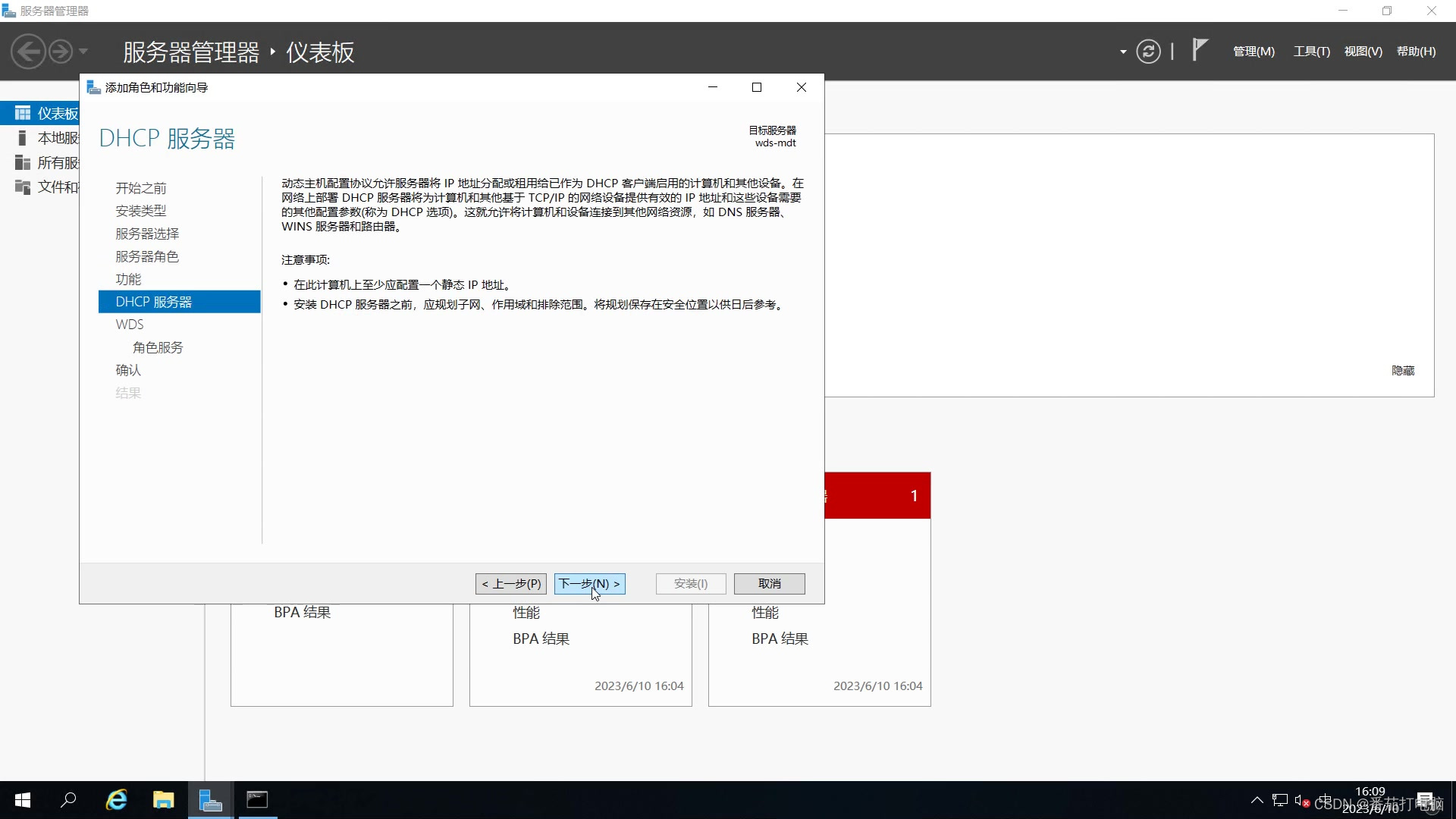The image size is (1456, 819).
Task: Maximize the wizard dialog window
Action: tap(756, 87)
